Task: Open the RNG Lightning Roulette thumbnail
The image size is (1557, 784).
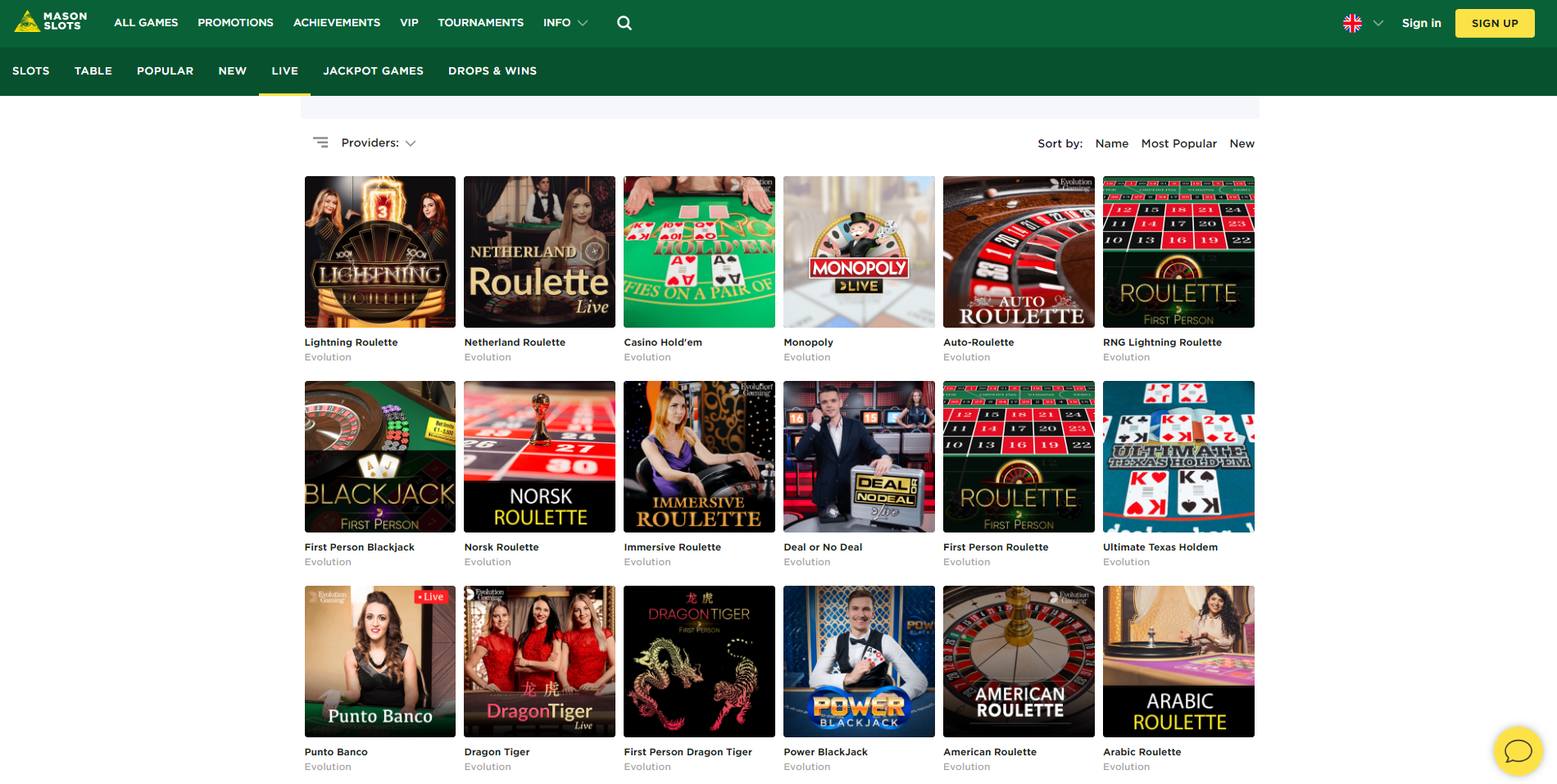Action: click(1178, 252)
